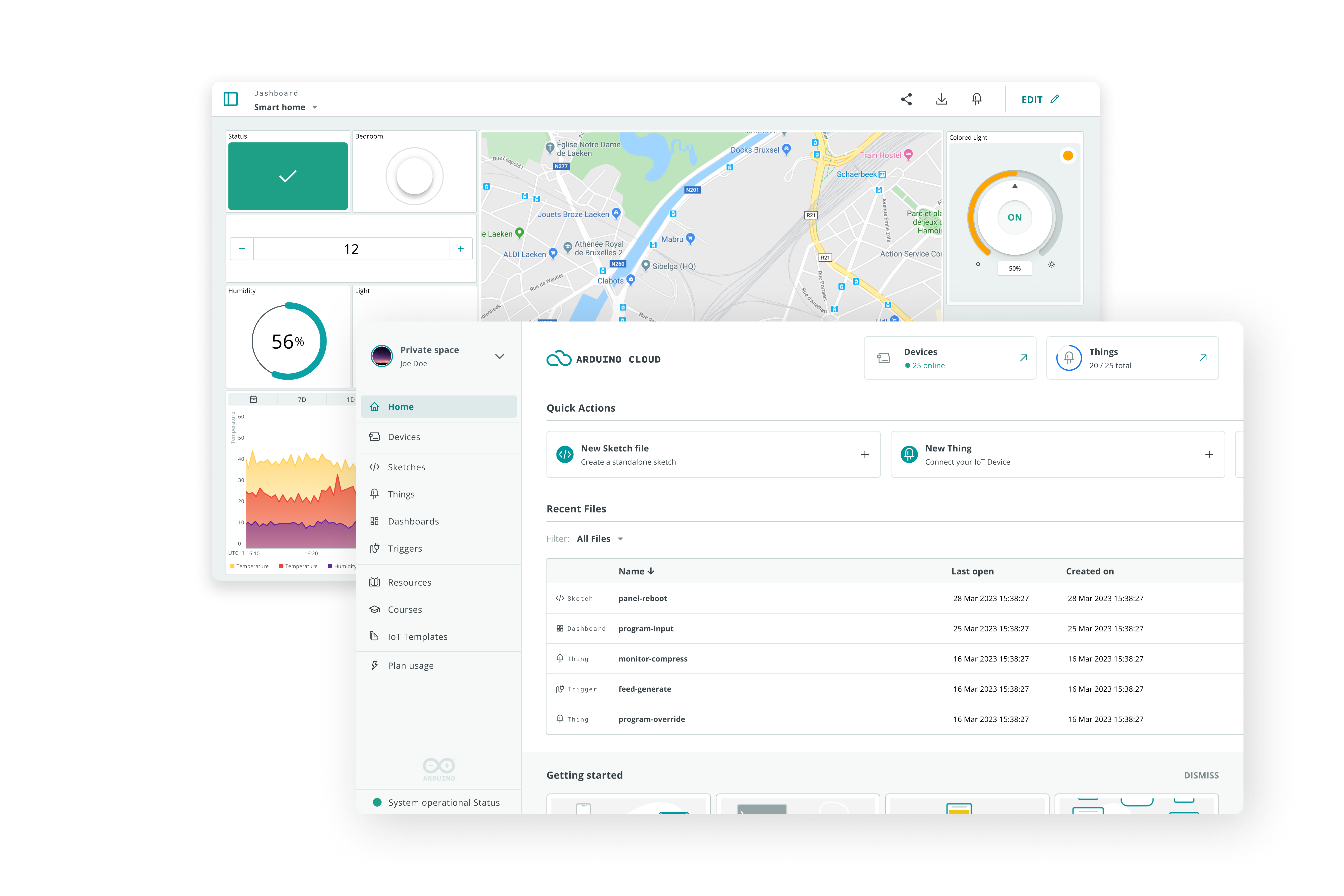1344x896 pixels.
Task: Open the Devices card arrow link
Action: click(x=1023, y=358)
